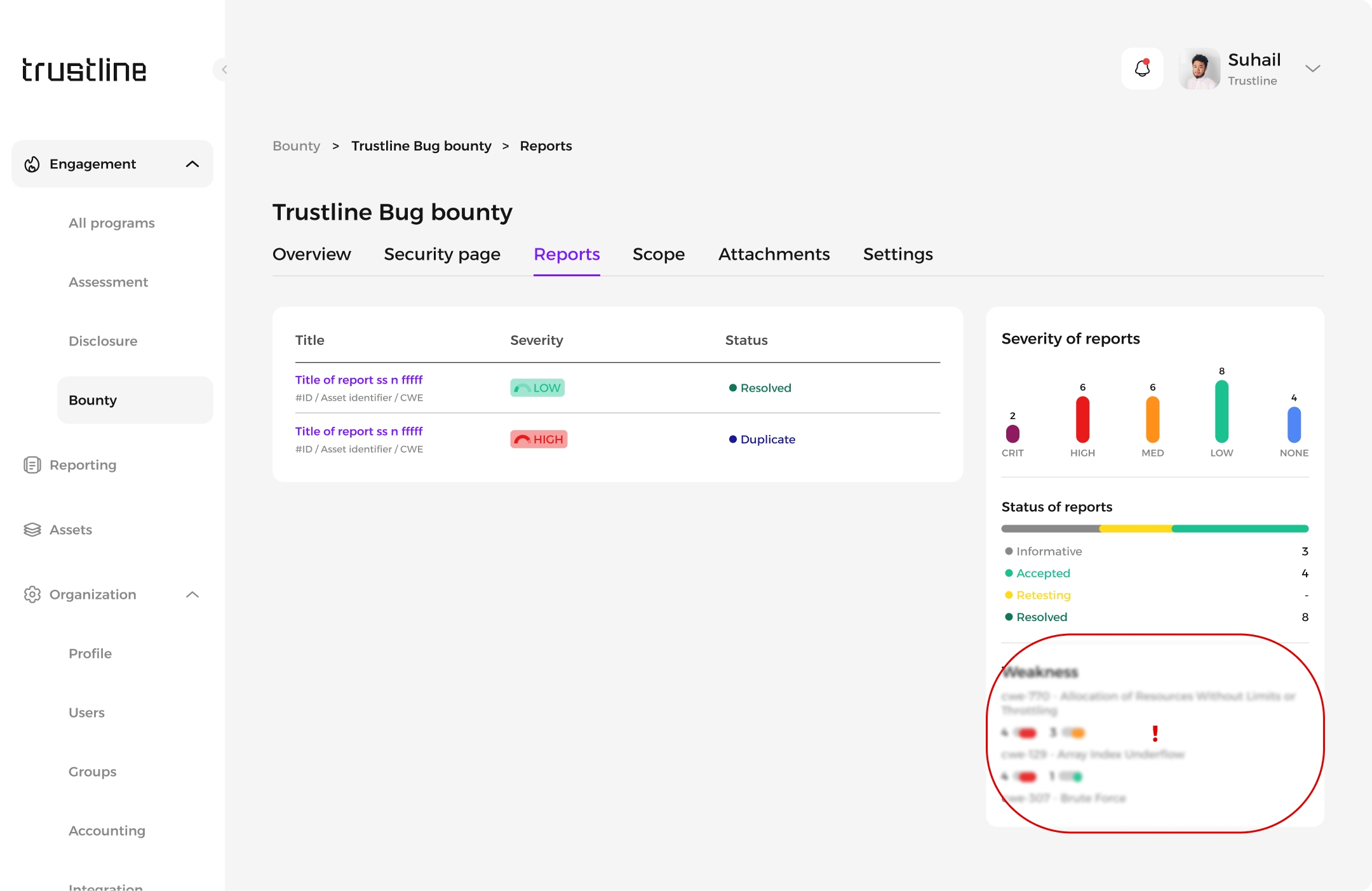Collapse the Engagement menu chevron
Screen dimensions: 1372x891
click(192, 164)
